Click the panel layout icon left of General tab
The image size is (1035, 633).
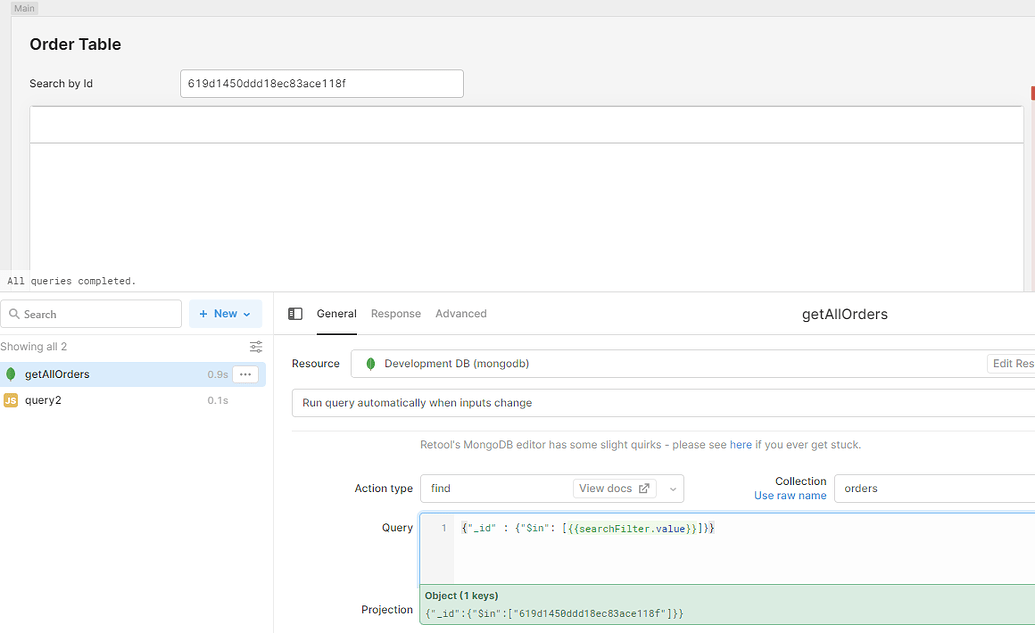tap(295, 313)
